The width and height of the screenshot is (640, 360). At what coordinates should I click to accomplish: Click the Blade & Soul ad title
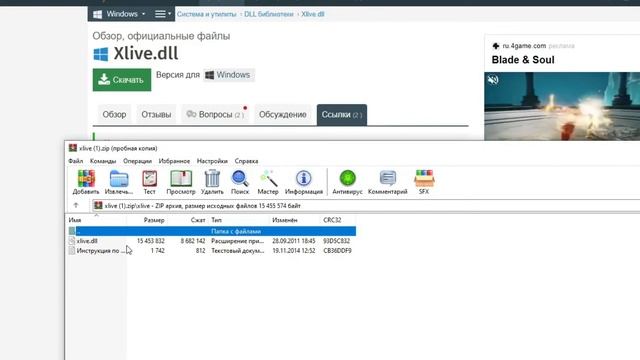pos(523,60)
